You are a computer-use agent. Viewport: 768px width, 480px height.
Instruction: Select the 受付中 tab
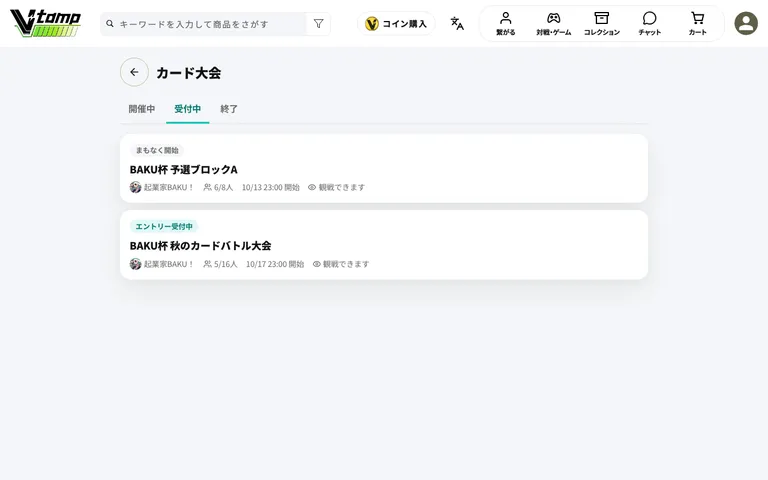188,109
